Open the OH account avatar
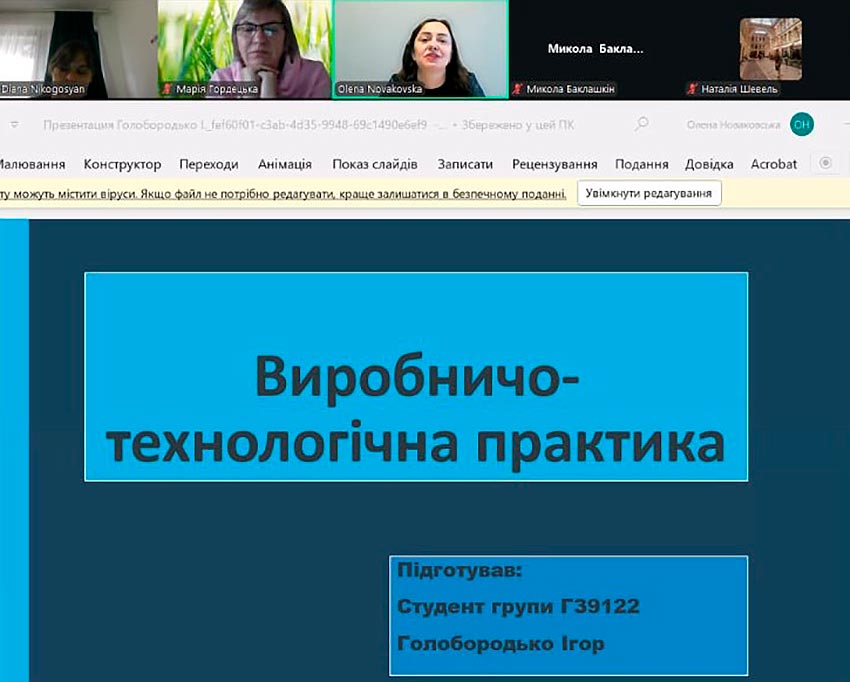The image size is (850, 682). coord(801,124)
